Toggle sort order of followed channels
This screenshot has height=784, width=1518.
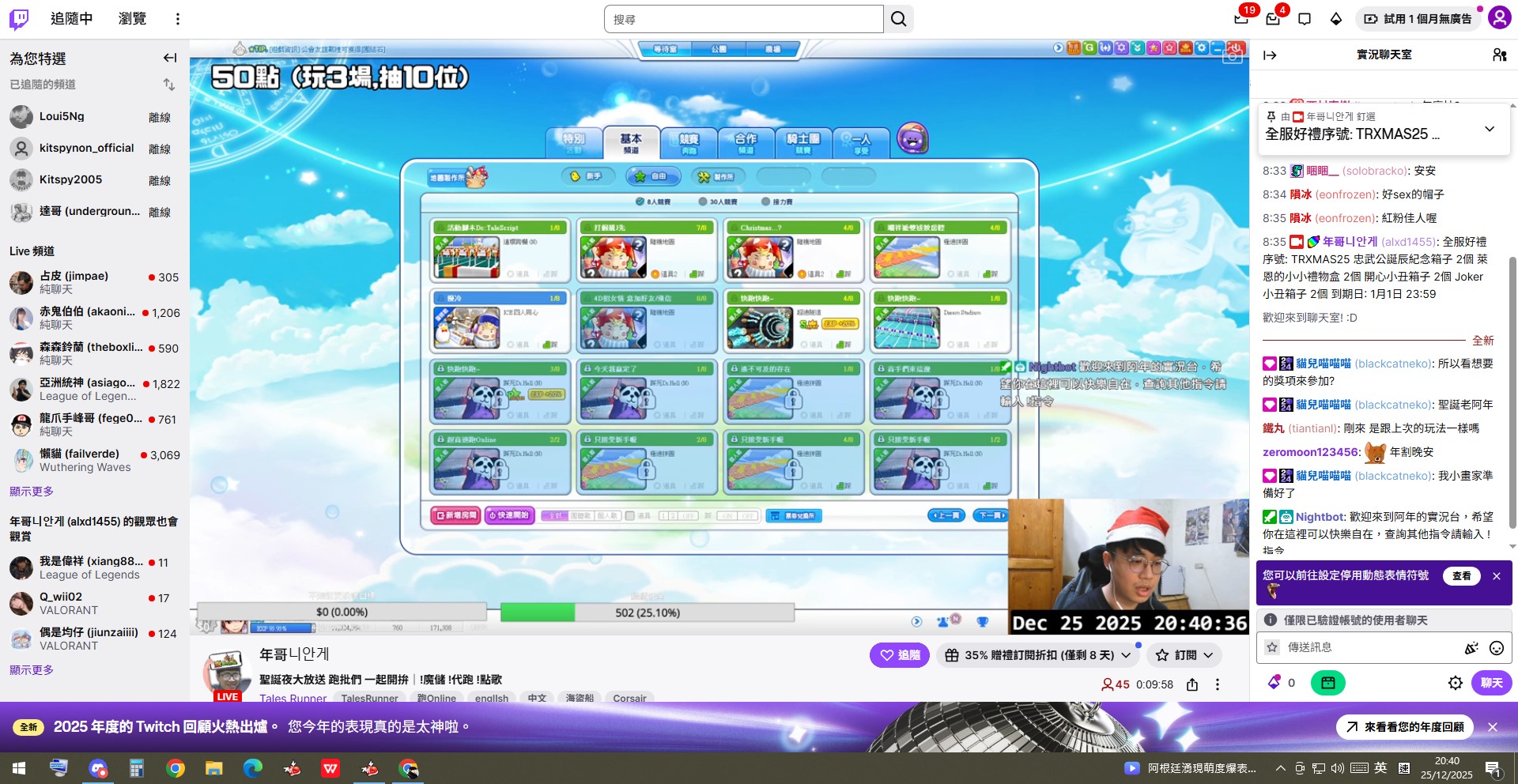tap(169, 85)
